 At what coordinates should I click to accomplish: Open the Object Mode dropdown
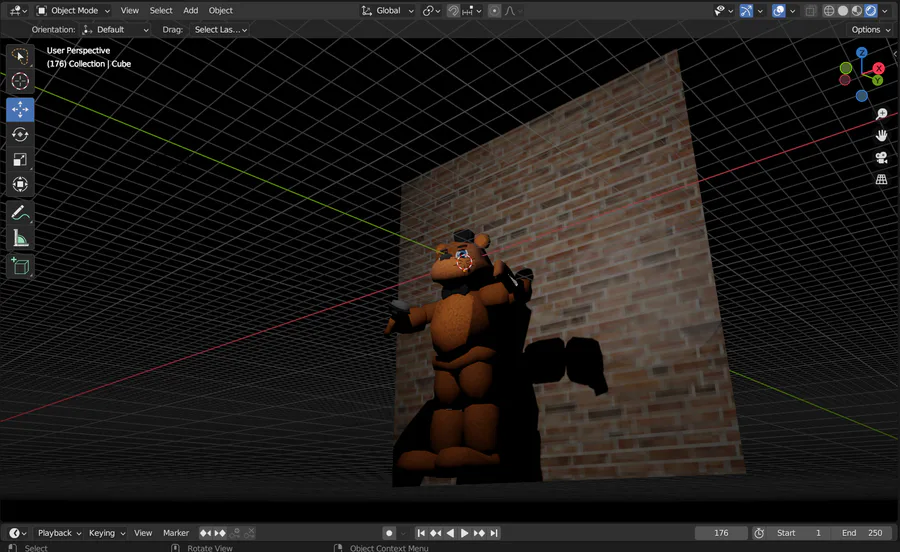coord(73,10)
